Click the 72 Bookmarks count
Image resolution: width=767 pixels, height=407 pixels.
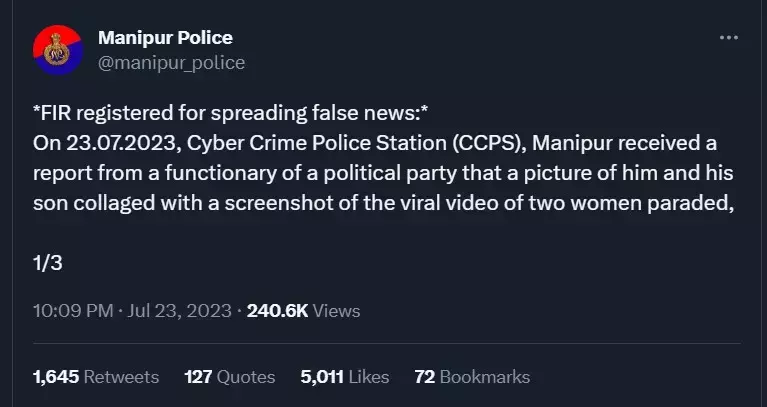tap(472, 377)
